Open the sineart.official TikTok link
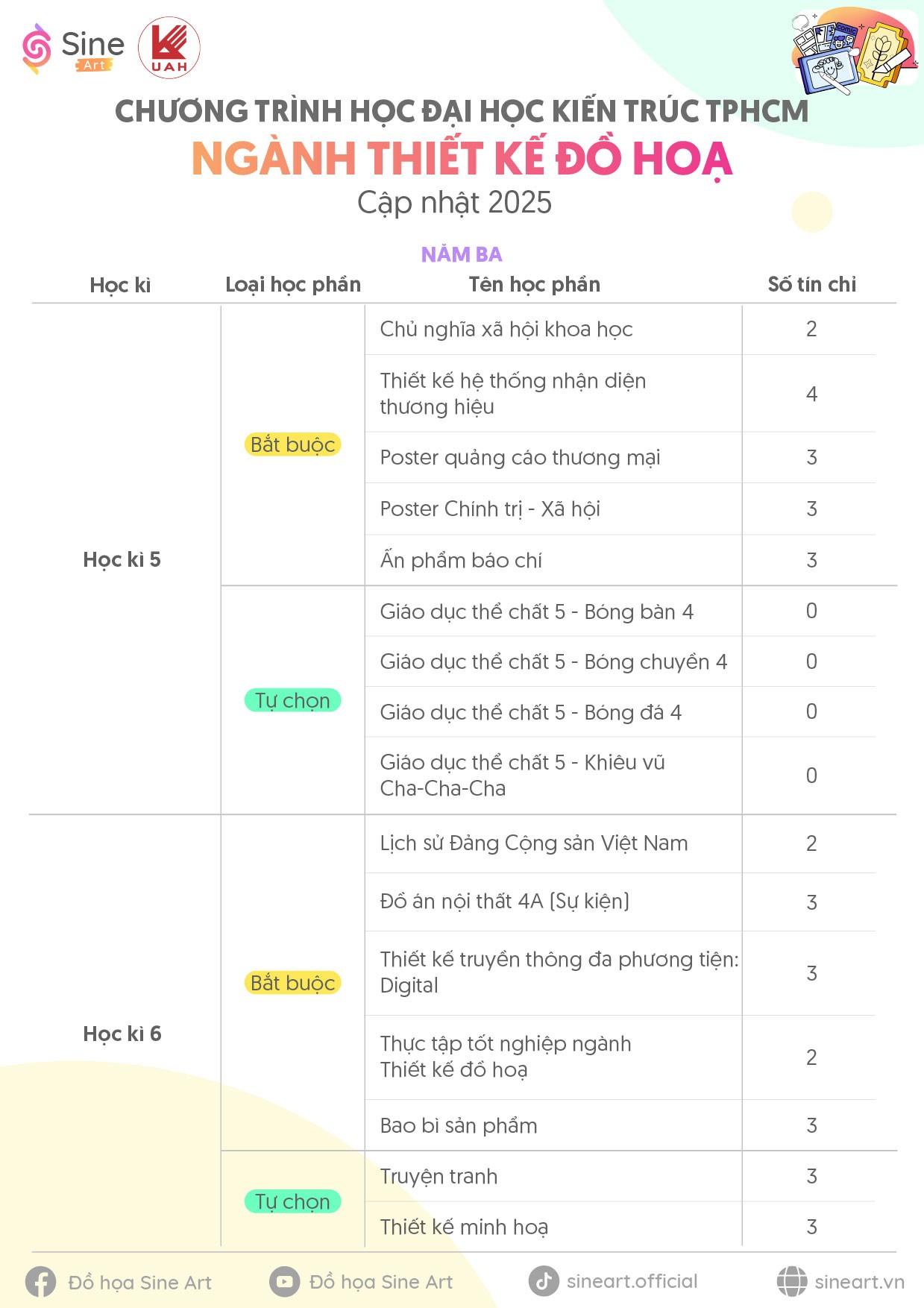Viewport: 924px width, 1308px height. point(632,1281)
